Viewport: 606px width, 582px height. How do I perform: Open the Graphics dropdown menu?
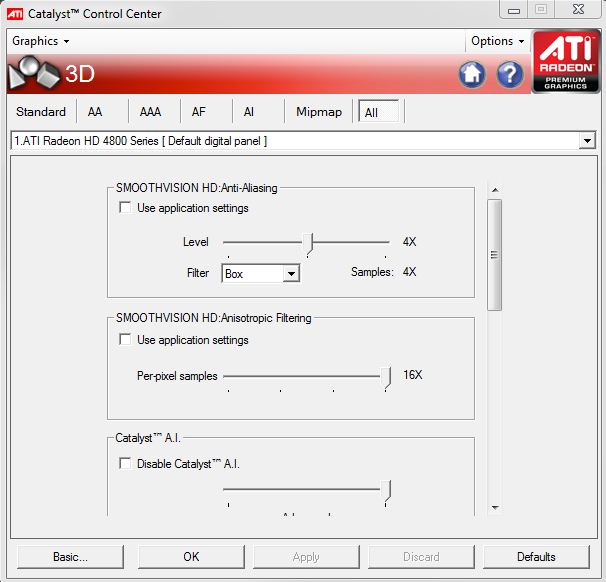(41, 41)
